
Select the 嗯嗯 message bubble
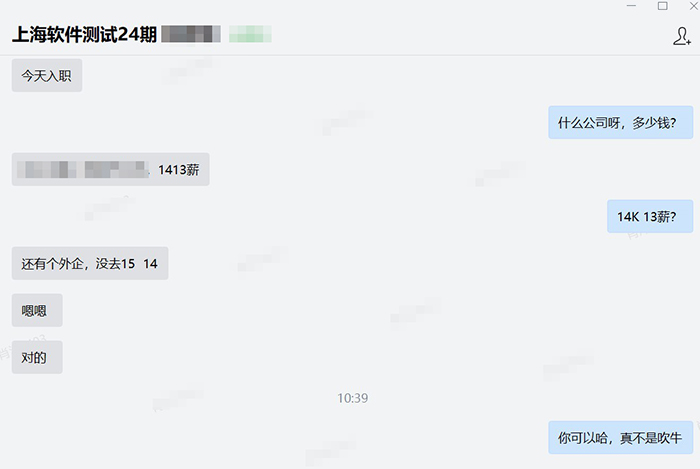pyautogui.click(x=37, y=310)
